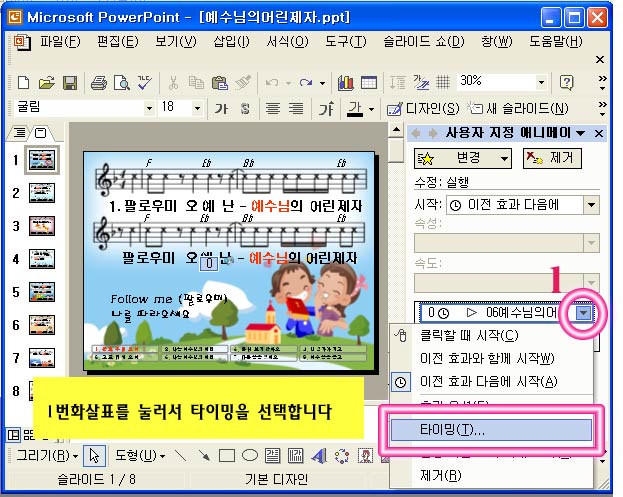The image size is (623, 497).
Task: Switch to the slides thumbnail tab
Action: click(40, 132)
